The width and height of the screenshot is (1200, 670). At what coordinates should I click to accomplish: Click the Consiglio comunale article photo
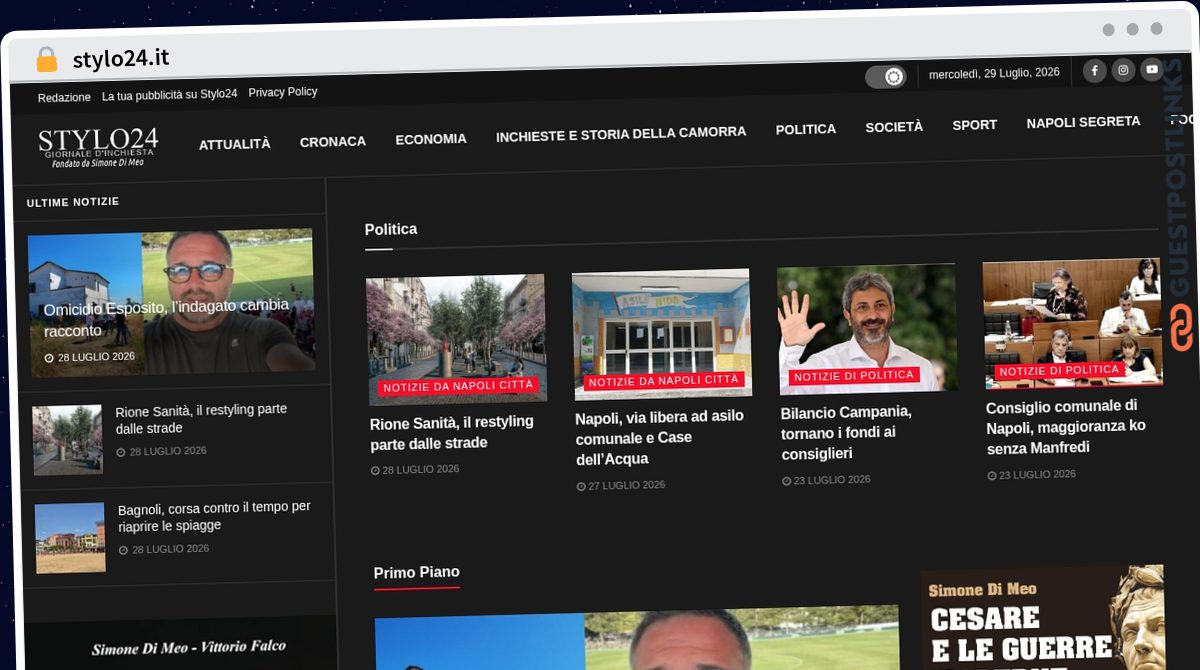click(1072, 322)
